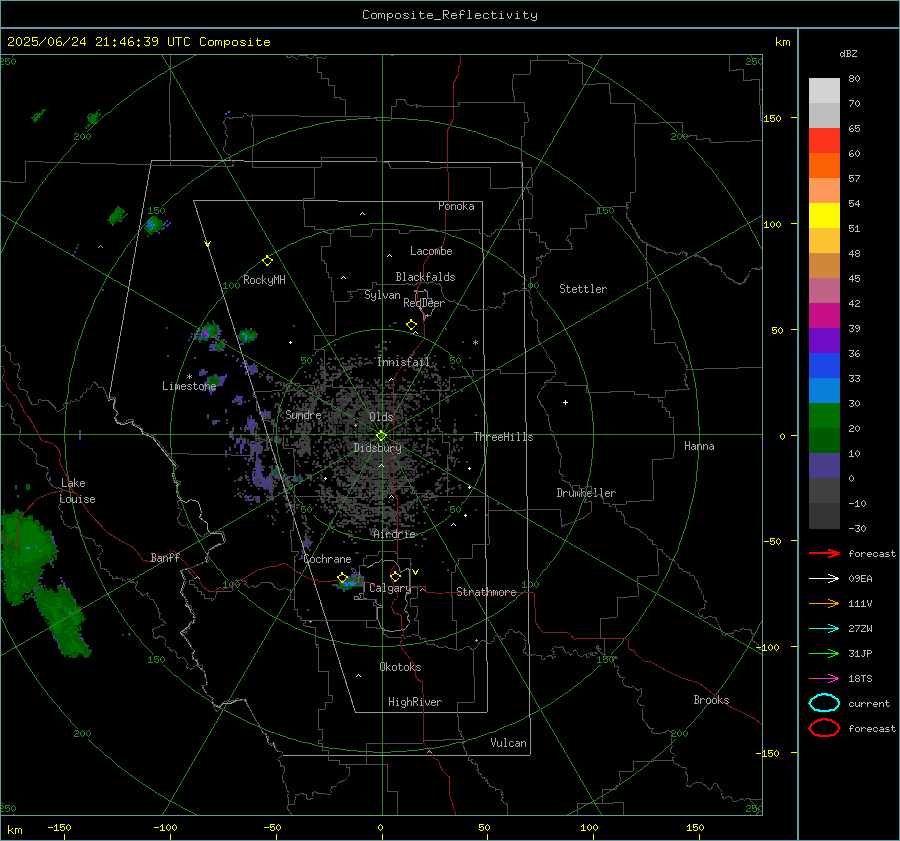Click the asterisk marker above Limestone label

pos(189,377)
